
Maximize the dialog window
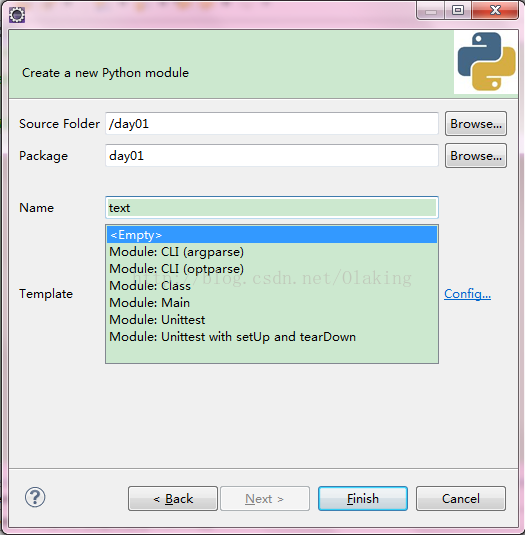(x=458, y=10)
